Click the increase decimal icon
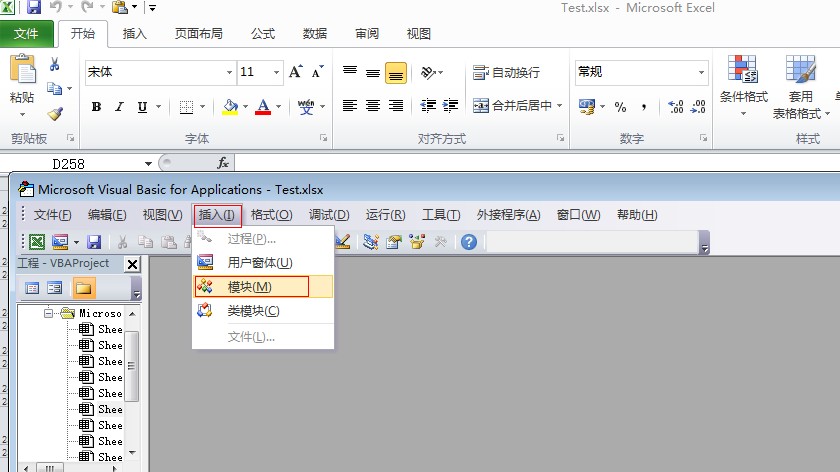The image size is (840, 472). [x=676, y=107]
